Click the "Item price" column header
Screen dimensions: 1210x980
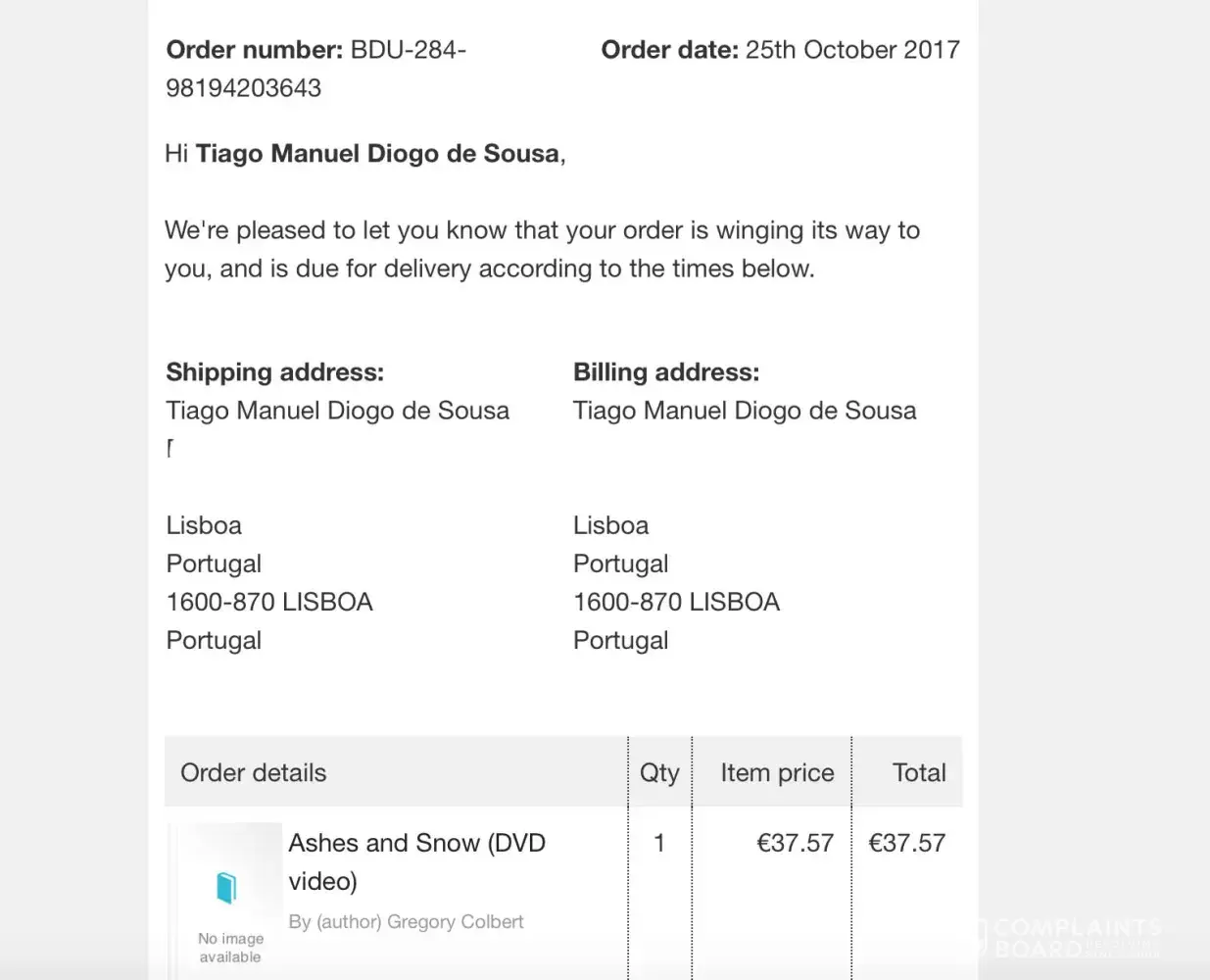pos(777,773)
